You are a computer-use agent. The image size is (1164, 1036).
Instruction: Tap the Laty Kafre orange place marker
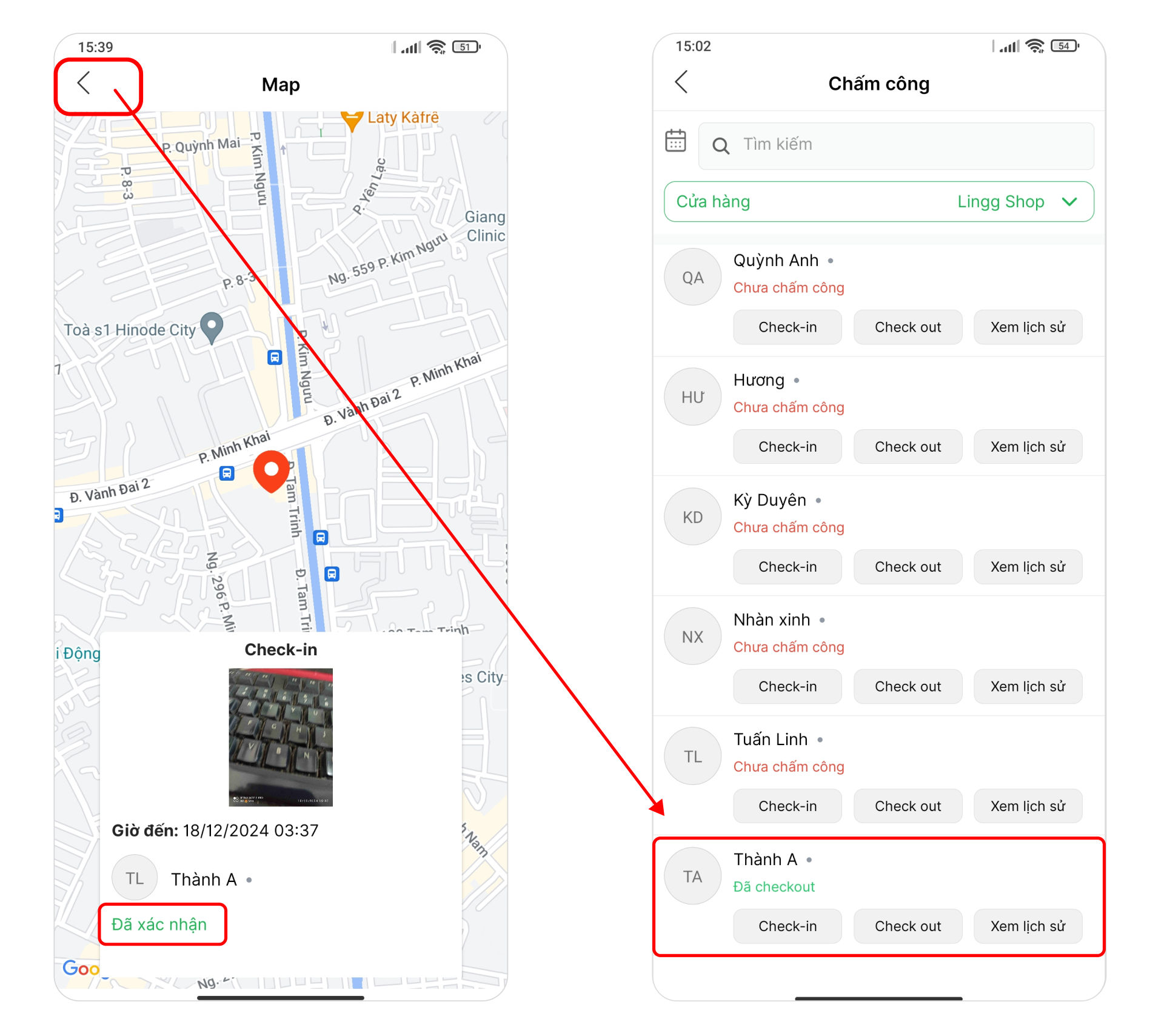pyautogui.click(x=352, y=120)
